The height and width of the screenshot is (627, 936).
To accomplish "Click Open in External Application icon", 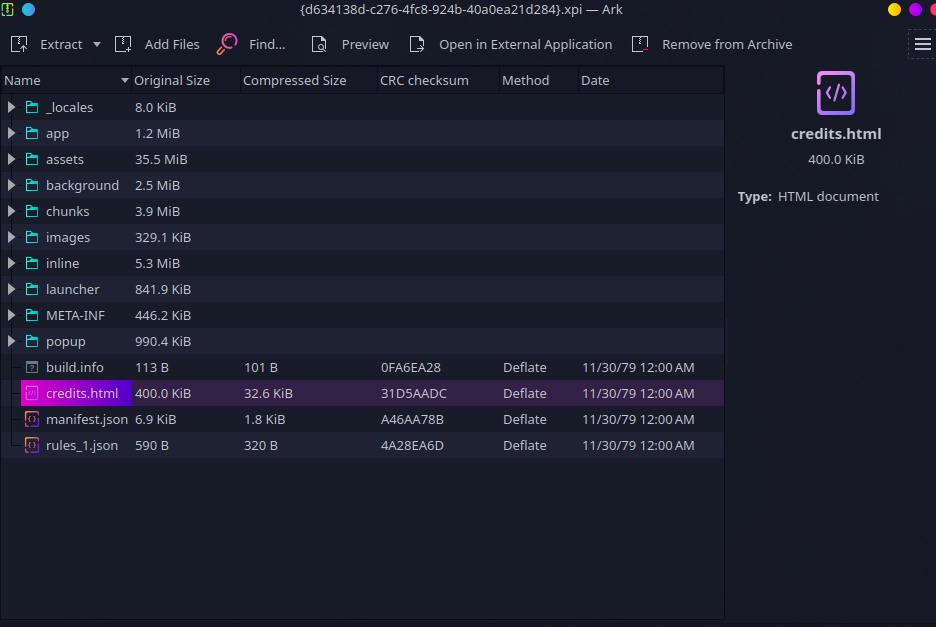I will coord(418,44).
